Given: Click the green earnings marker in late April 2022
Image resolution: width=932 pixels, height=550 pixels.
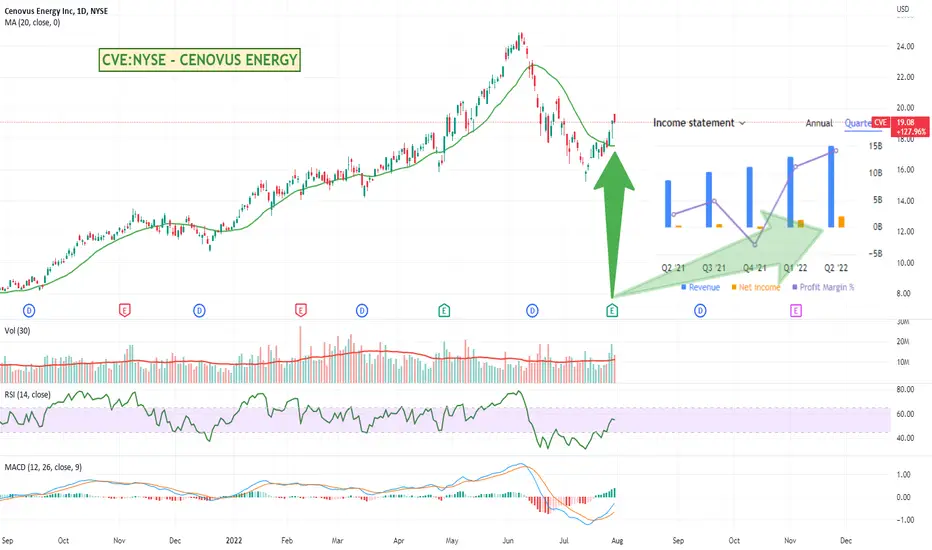Looking at the screenshot, I should (x=443, y=310).
